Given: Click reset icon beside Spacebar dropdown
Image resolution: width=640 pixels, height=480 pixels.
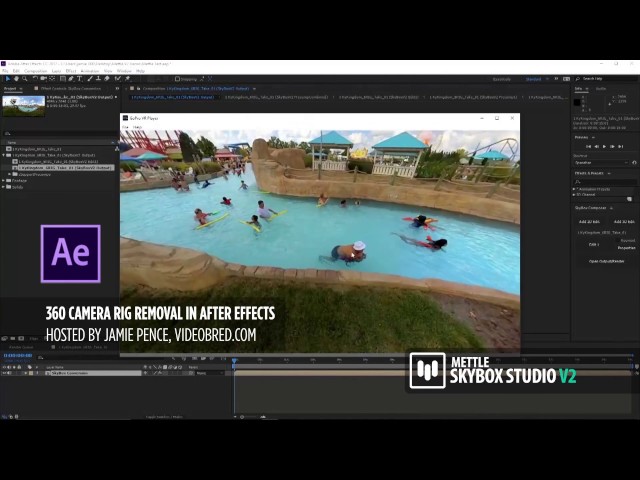Looking at the screenshot, I should pos(634,163).
